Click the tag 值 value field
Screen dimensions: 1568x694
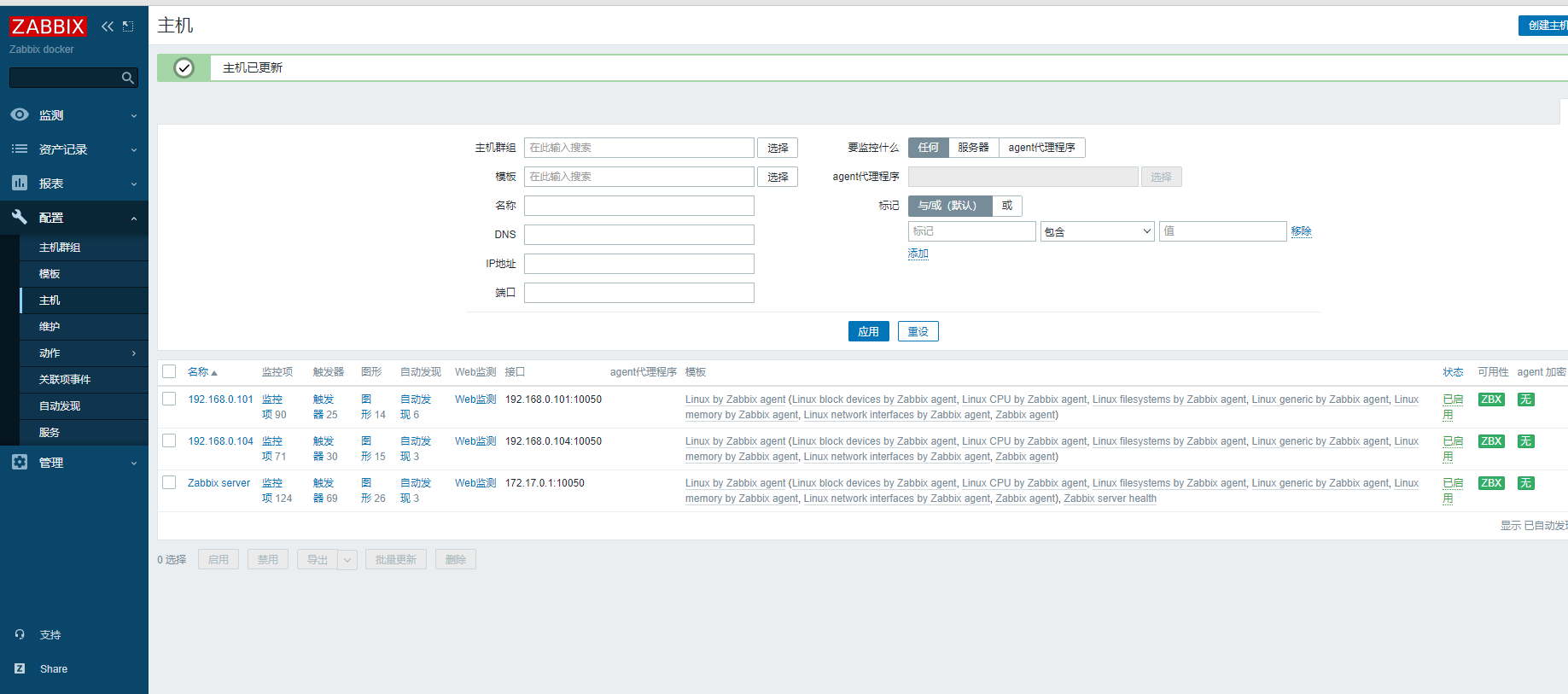pos(1223,231)
